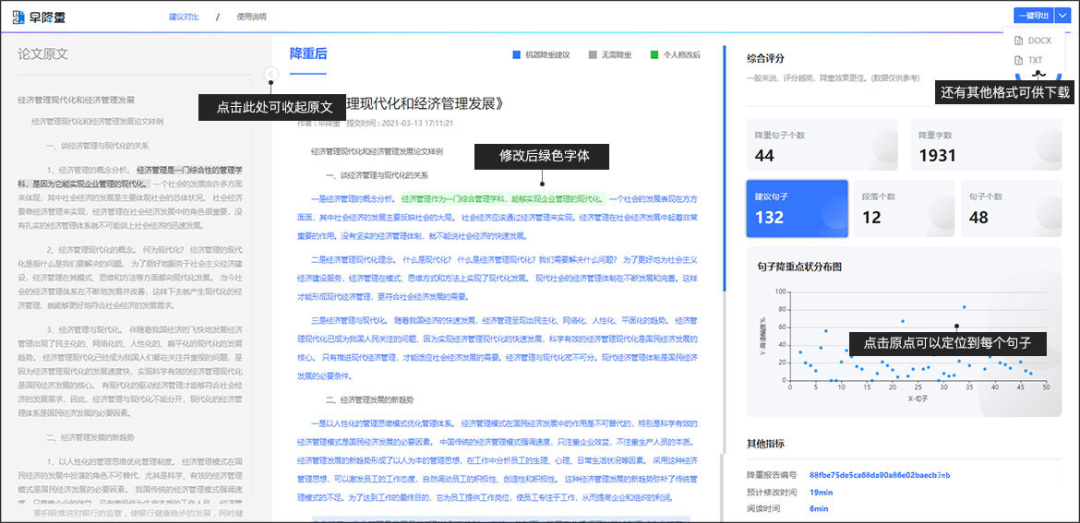The width and height of the screenshot is (1080, 523).
Task: Click the gray 无需降重 legend swatch
Action: [x=593, y=55]
